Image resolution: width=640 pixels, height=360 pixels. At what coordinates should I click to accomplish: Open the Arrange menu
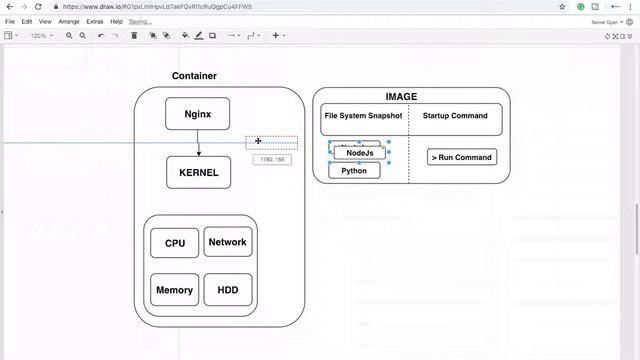69,22
